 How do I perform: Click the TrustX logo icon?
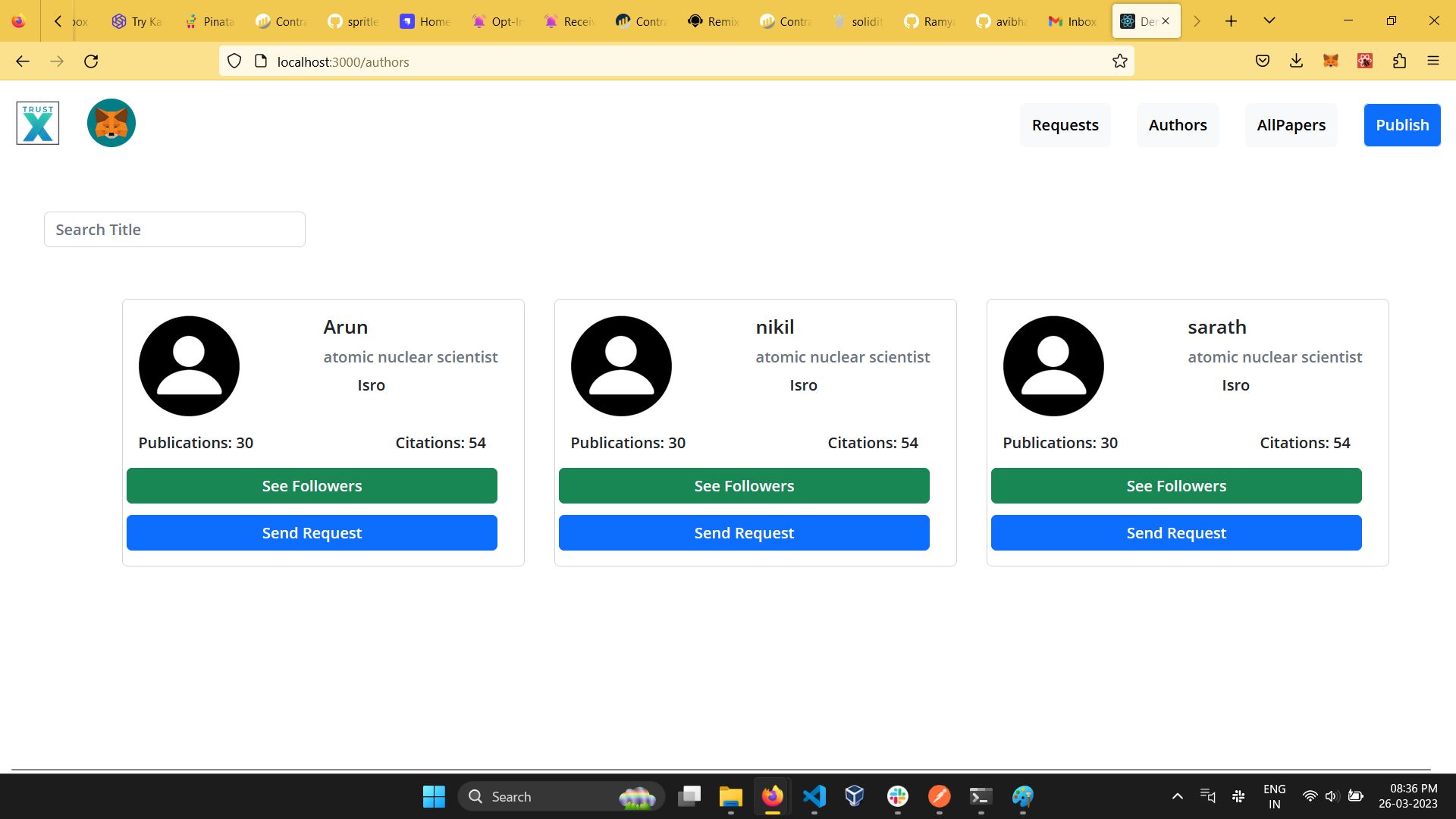[37, 123]
